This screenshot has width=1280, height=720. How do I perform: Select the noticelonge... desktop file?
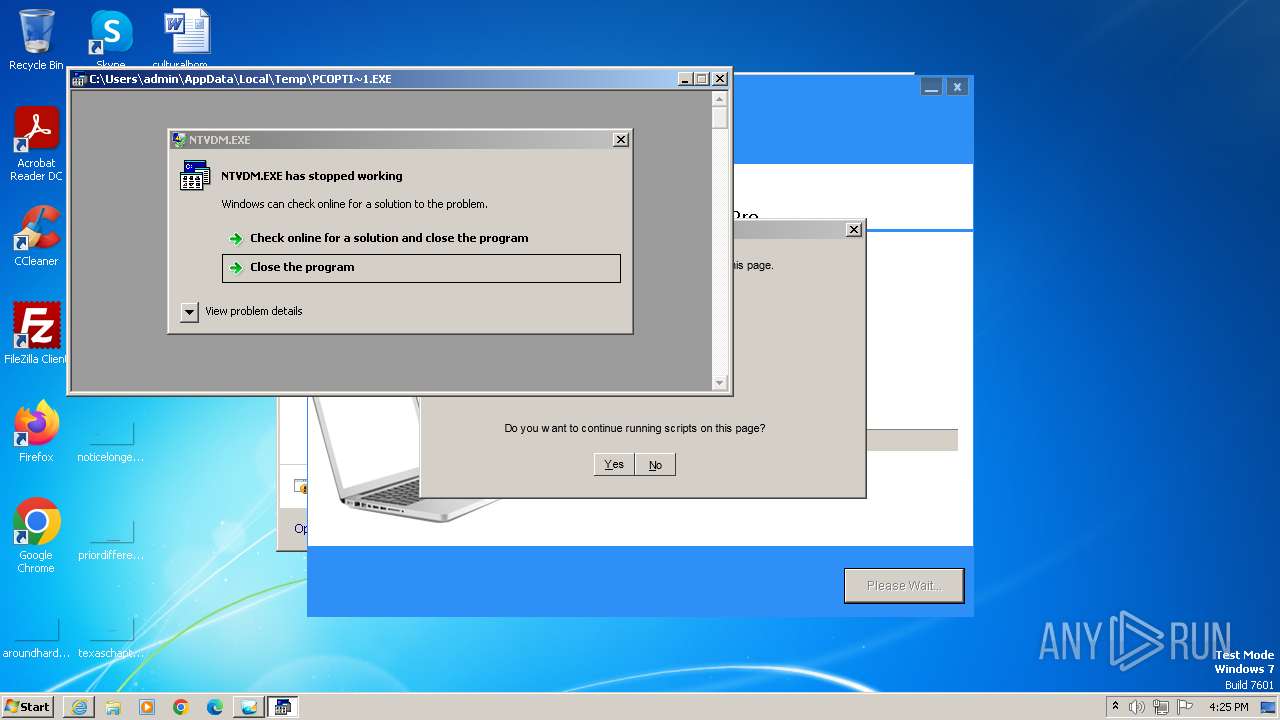pyautogui.click(x=110, y=440)
